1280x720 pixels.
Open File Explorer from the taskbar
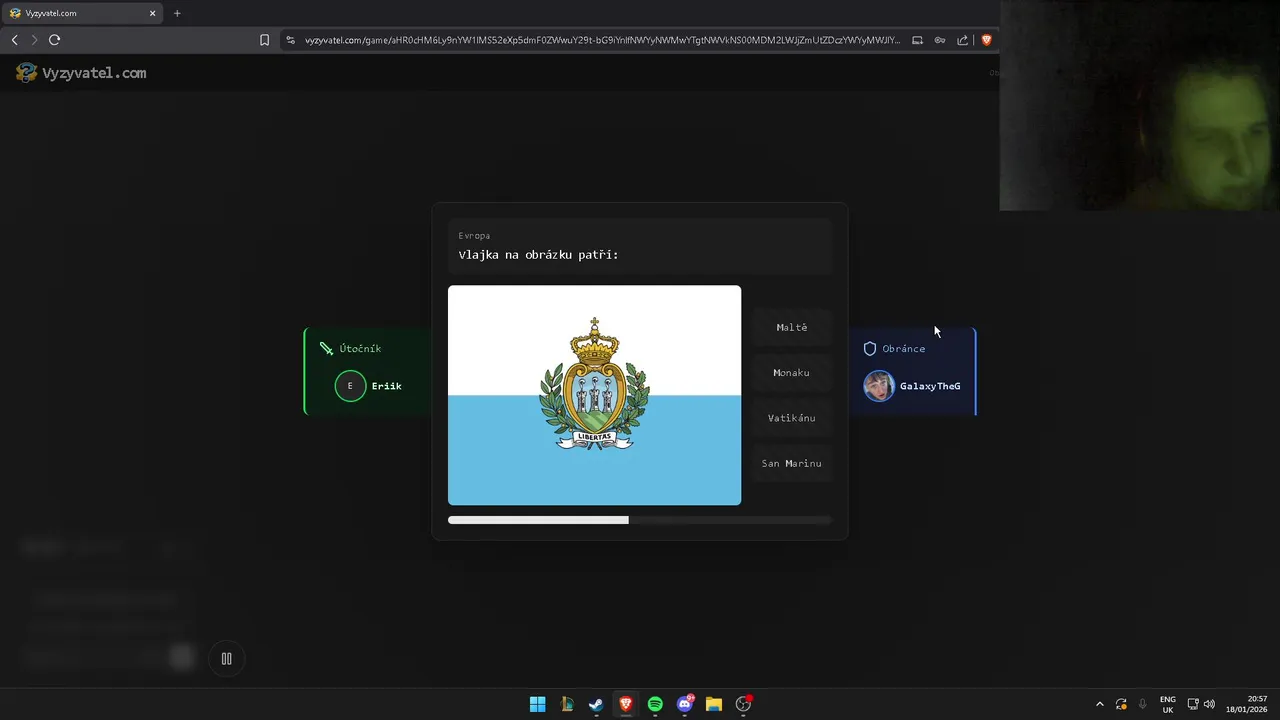pos(714,704)
